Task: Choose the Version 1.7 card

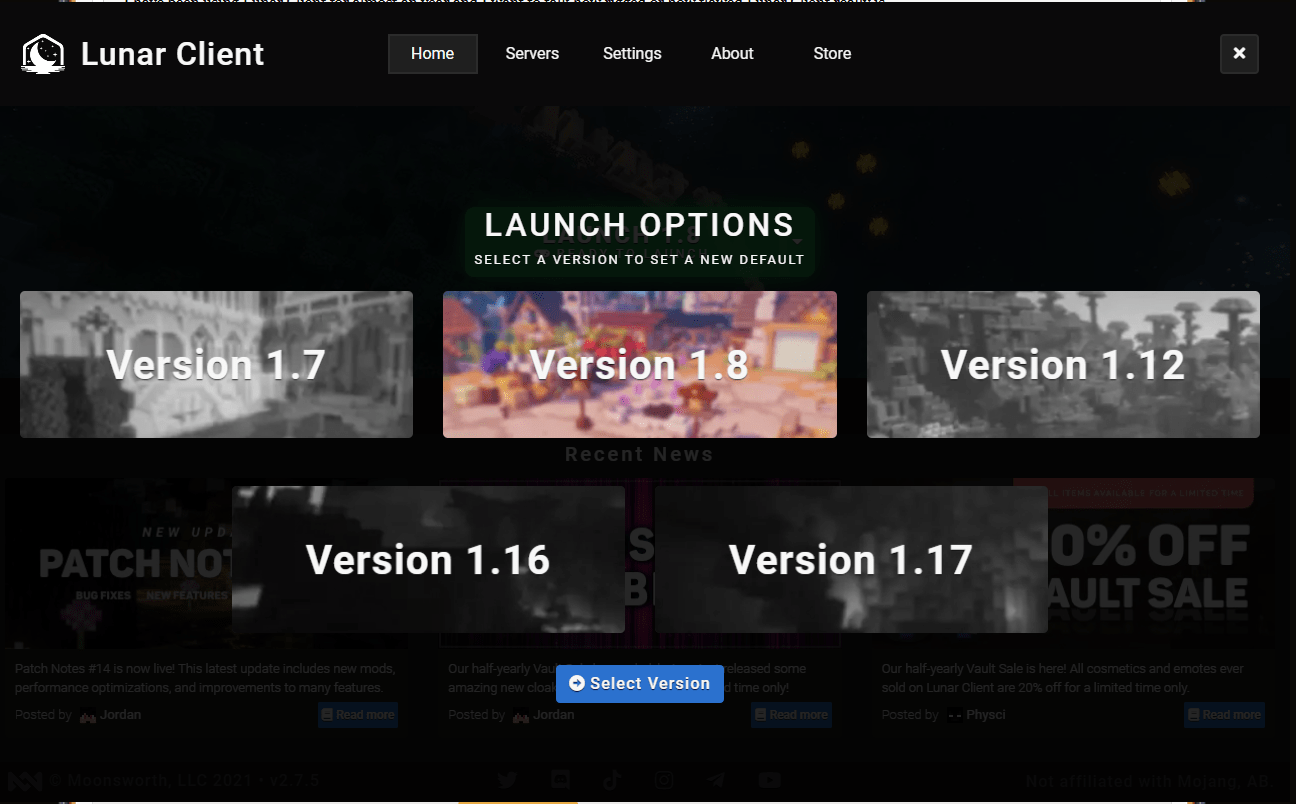Action: (216, 364)
